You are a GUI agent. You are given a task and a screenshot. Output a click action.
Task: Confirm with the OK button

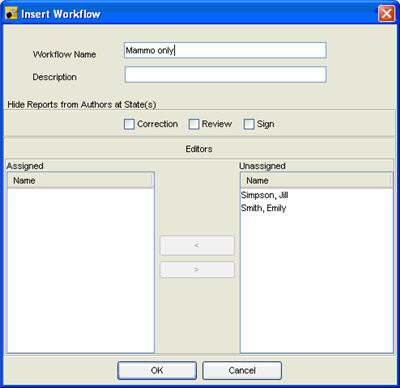[x=157, y=370]
